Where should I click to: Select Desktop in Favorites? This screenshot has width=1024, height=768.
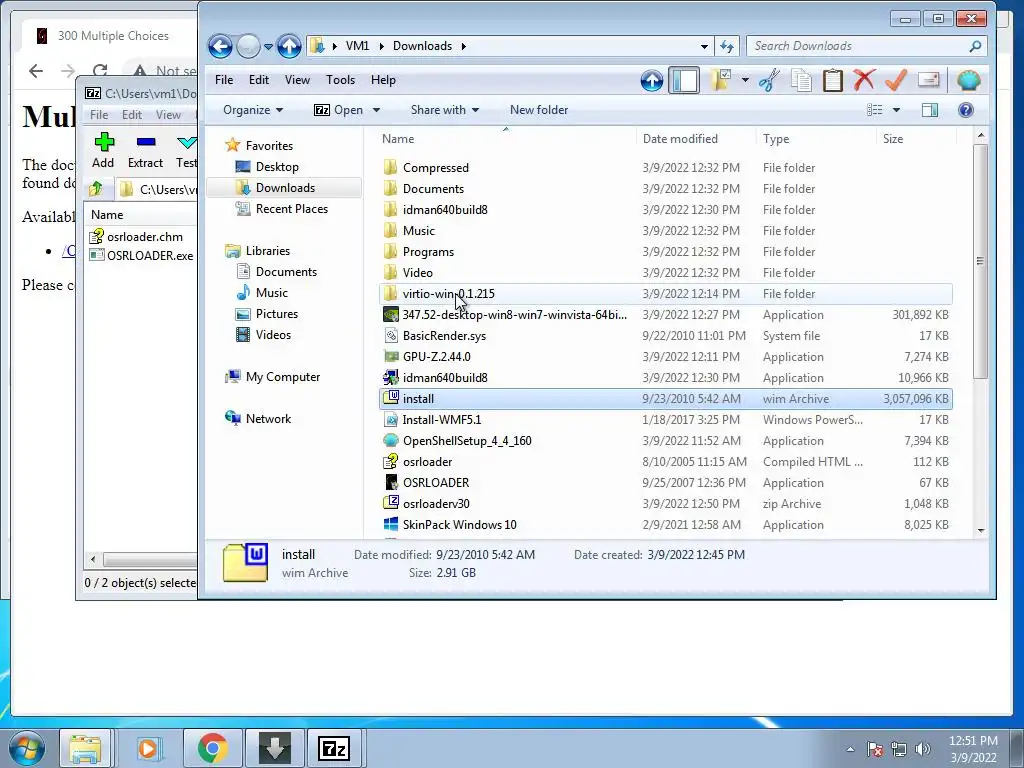tap(277, 167)
